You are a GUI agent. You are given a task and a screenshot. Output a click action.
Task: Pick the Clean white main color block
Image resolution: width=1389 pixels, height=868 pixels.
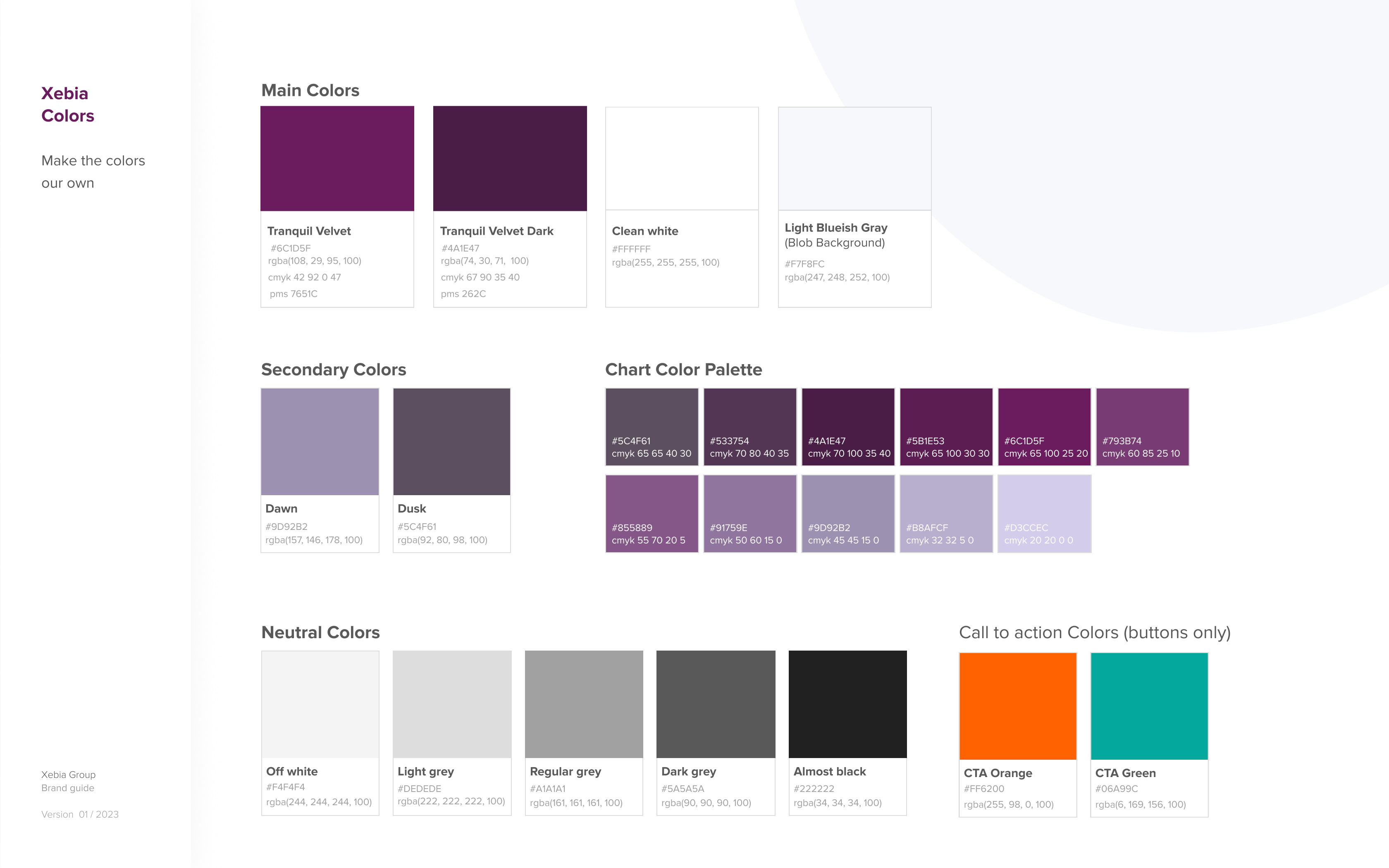click(682, 158)
